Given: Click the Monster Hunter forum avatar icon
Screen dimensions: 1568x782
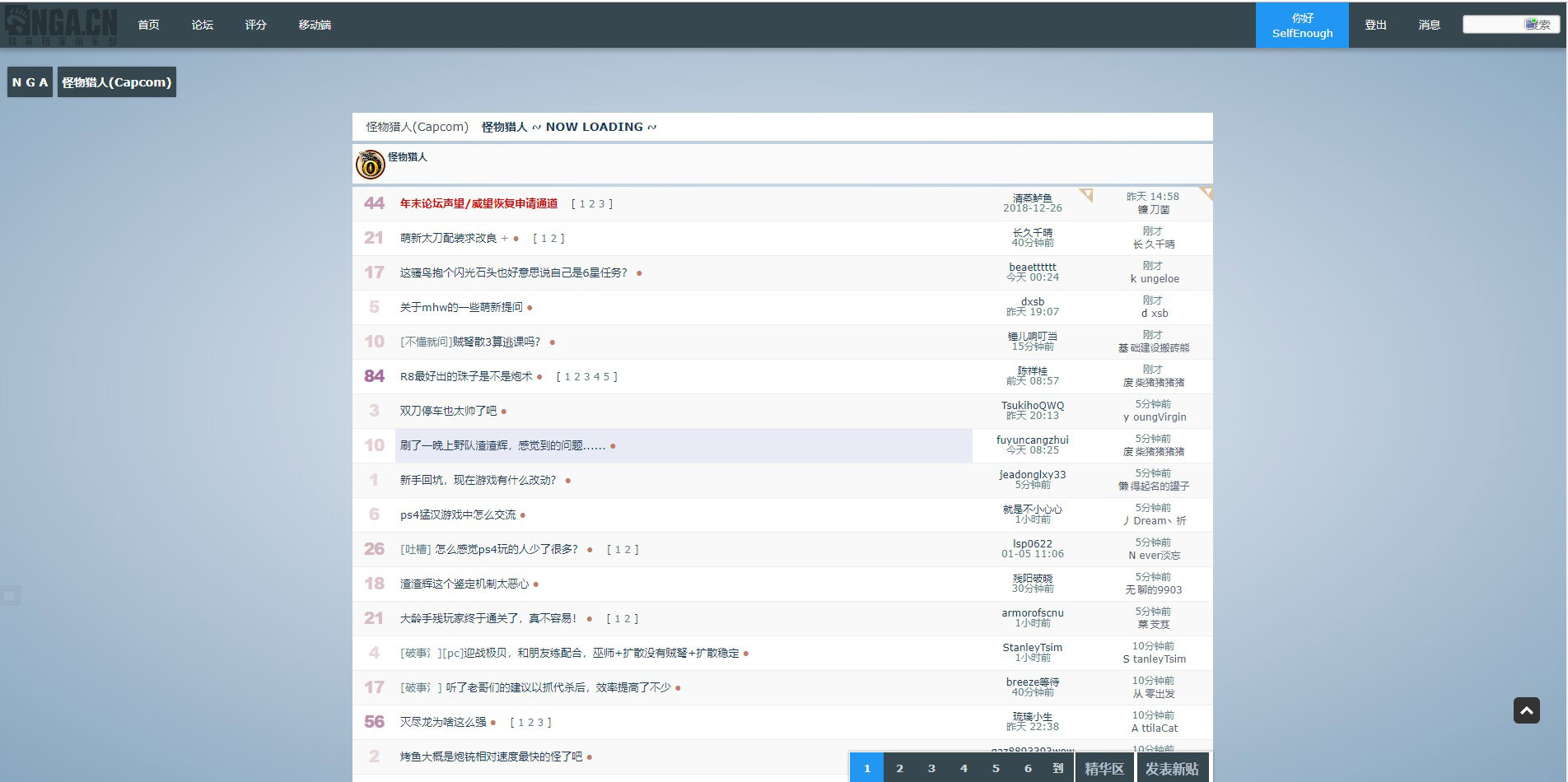Looking at the screenshot, I should (x=370, y=165).
